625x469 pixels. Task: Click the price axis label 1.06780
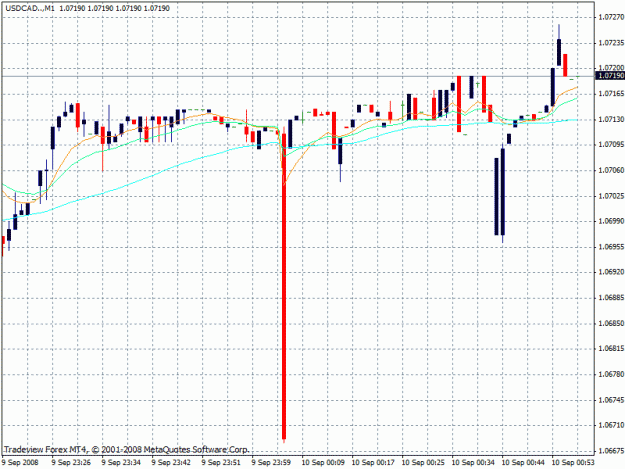click(x=611, y=374)
